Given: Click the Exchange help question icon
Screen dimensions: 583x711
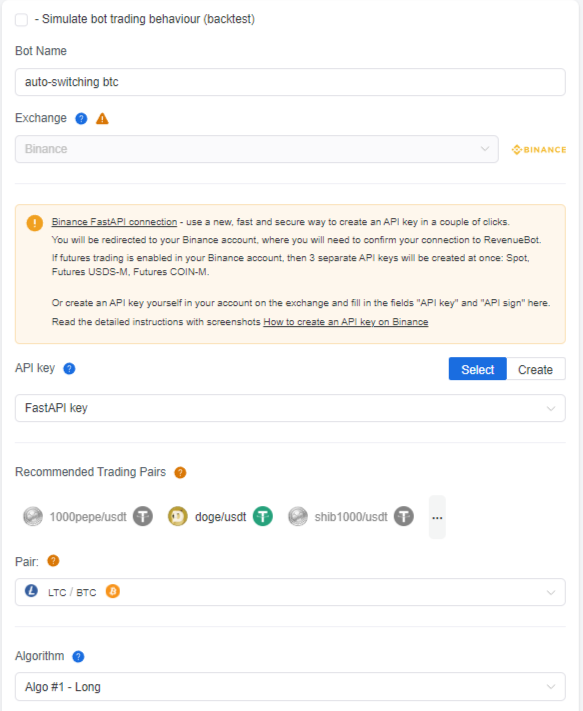Looking at the screenshot, I should point(81,119).
